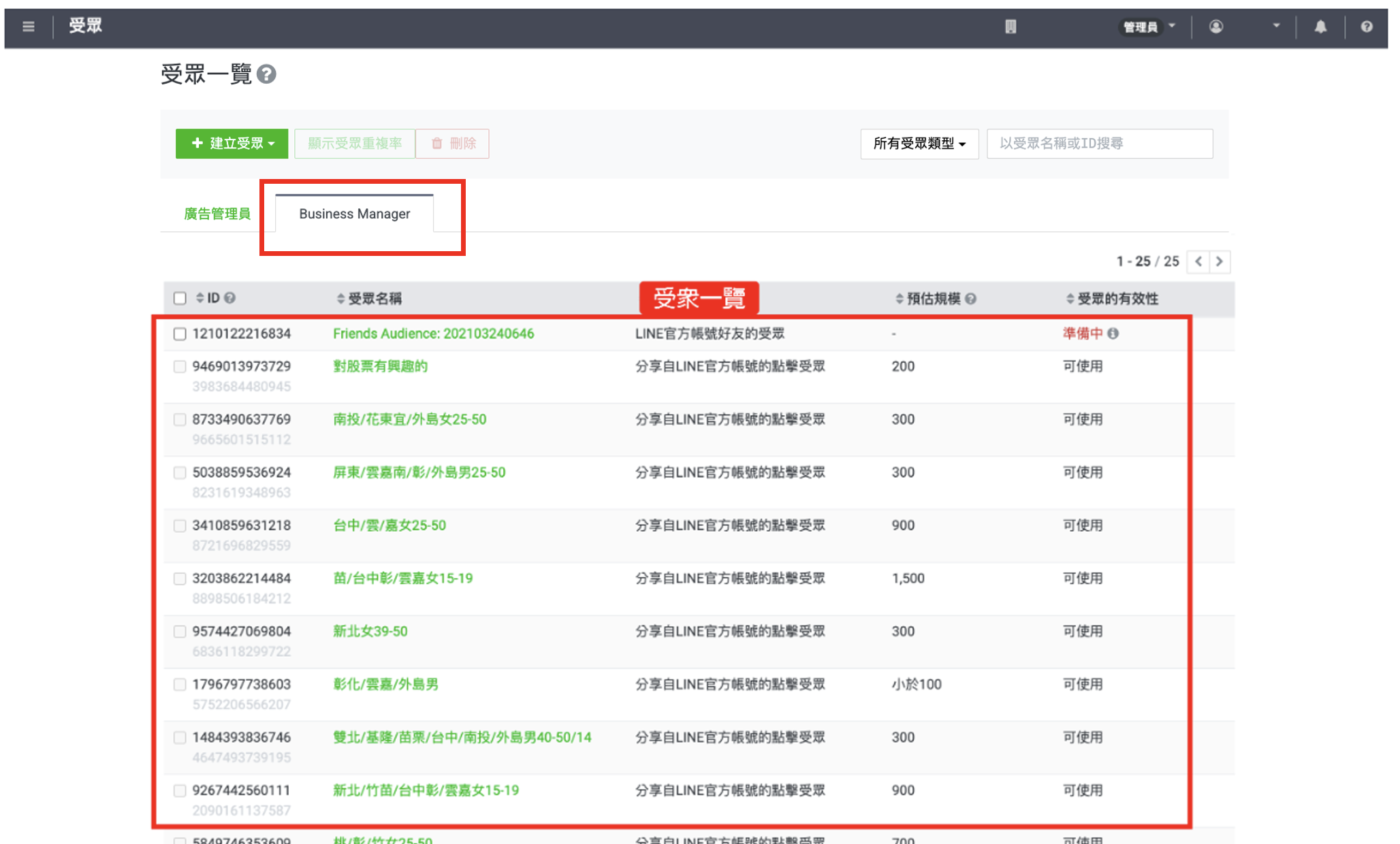Select checkbox for 對股票有興趣的 row
Screen dimensions: 1400x844
click(x=180, y=366)
